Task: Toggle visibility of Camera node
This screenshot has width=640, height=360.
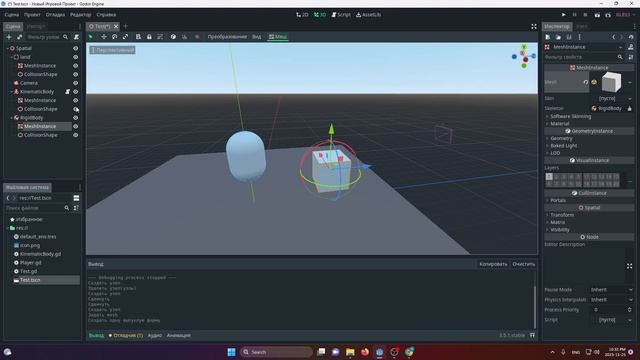Action: 76,83
